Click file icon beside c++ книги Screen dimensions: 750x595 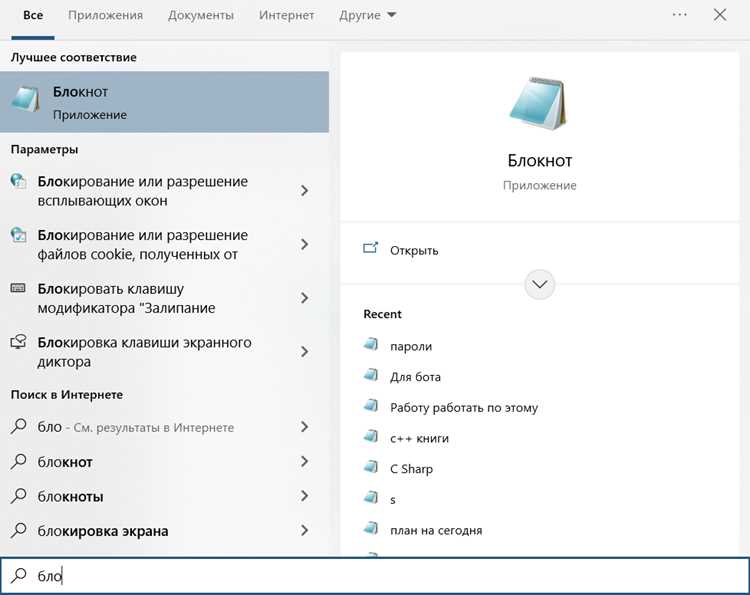[371, 435]
